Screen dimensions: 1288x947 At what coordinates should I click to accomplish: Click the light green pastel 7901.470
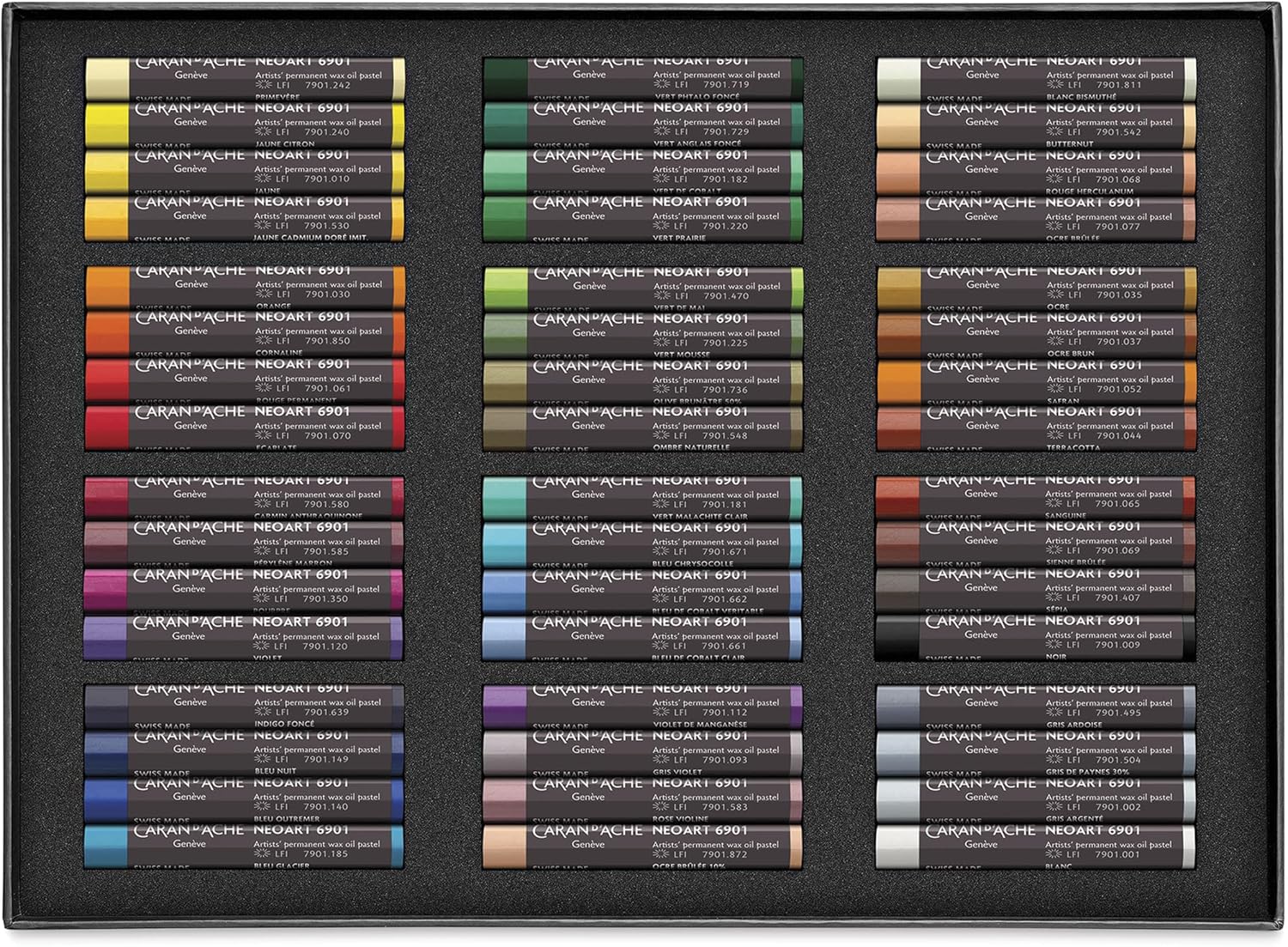point(643,288)
